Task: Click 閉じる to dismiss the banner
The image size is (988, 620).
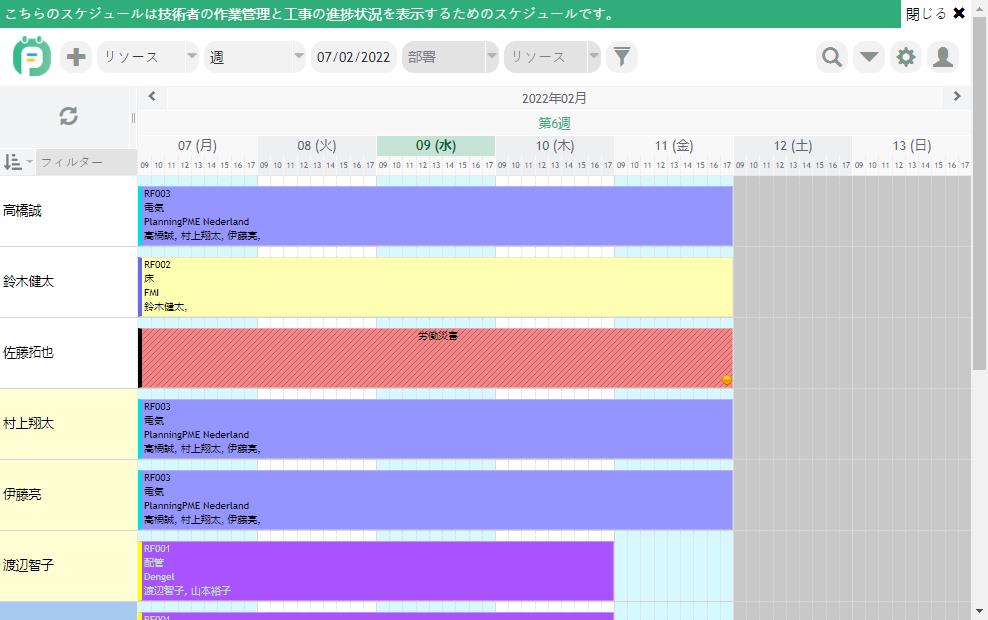Action: coord(926,13)
